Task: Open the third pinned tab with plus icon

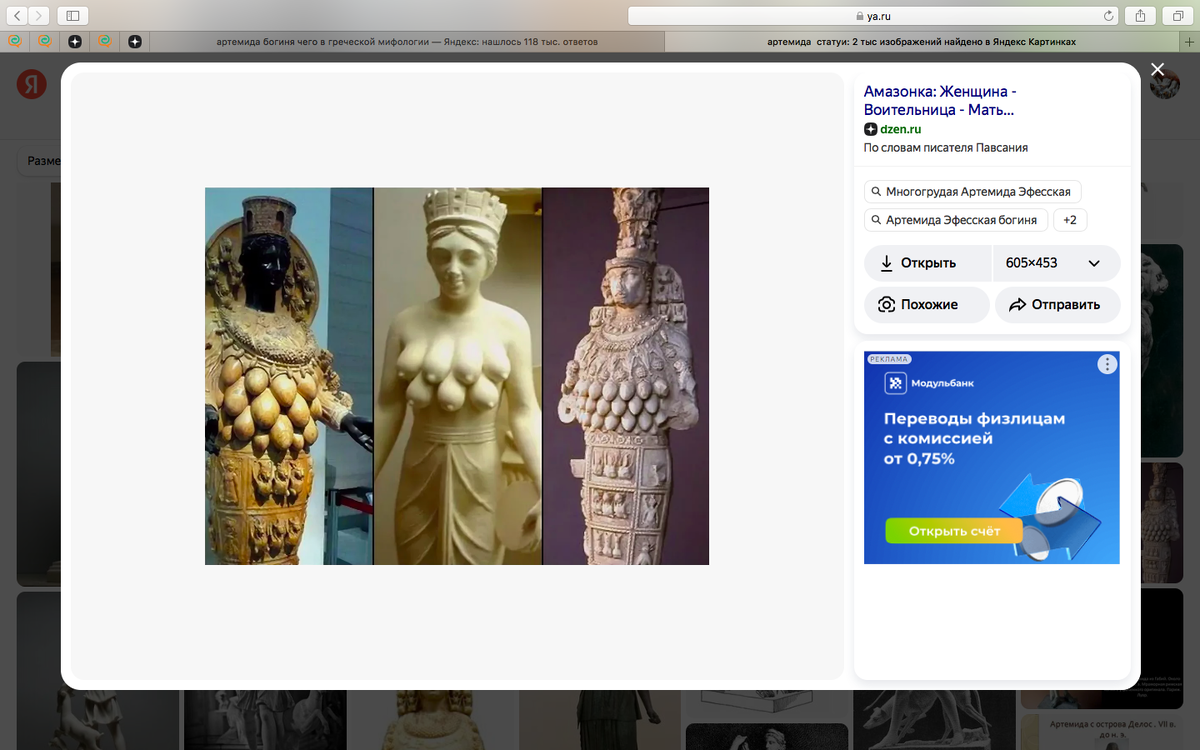Action: coord(74,42)
